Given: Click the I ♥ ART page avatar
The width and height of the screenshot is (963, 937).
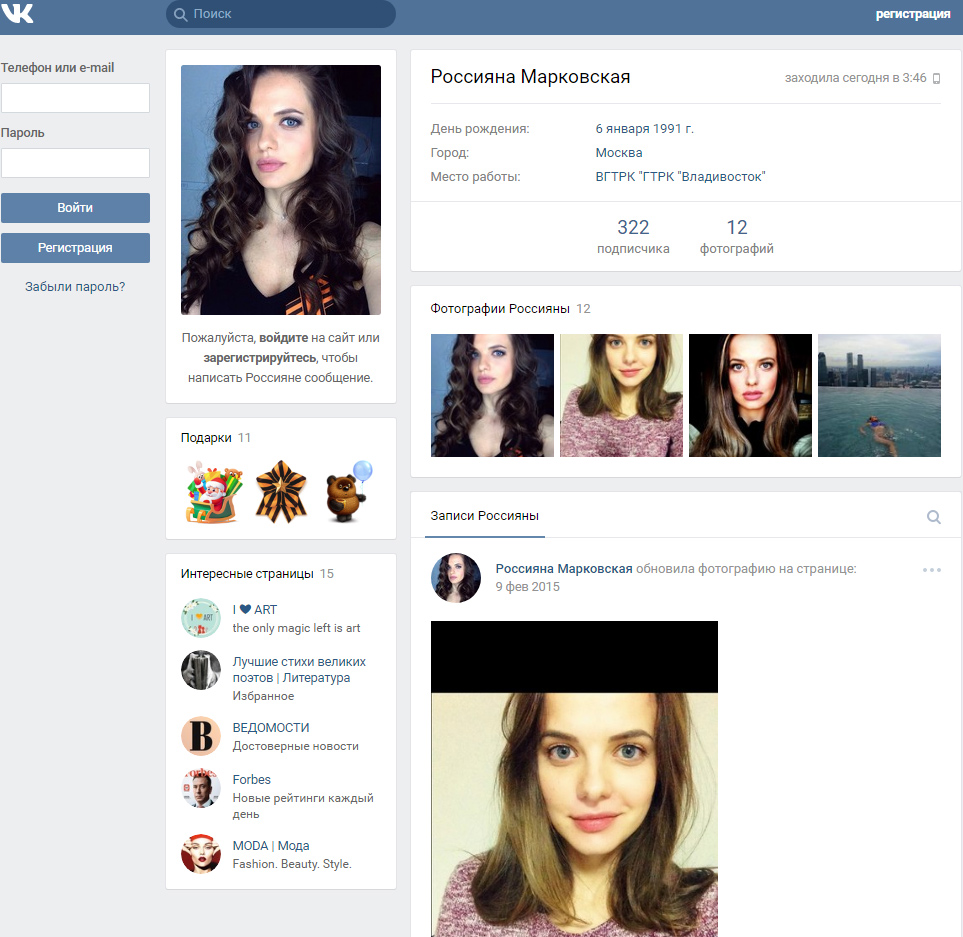Looking at the screenshot, I should (x=201, y=618).
